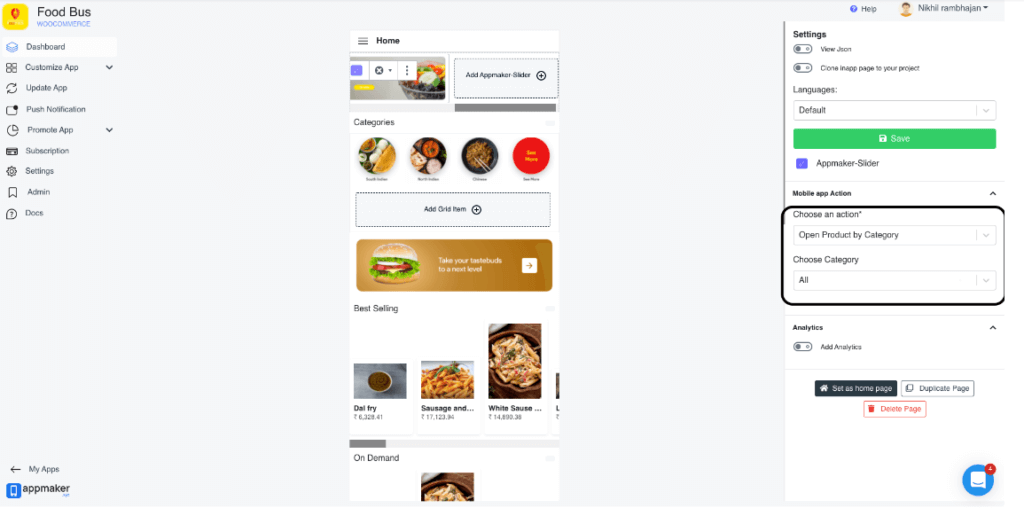This screenshot has width=1024, height=508.
Task: Click the green Save button
Action: click(x=894, y=138)
